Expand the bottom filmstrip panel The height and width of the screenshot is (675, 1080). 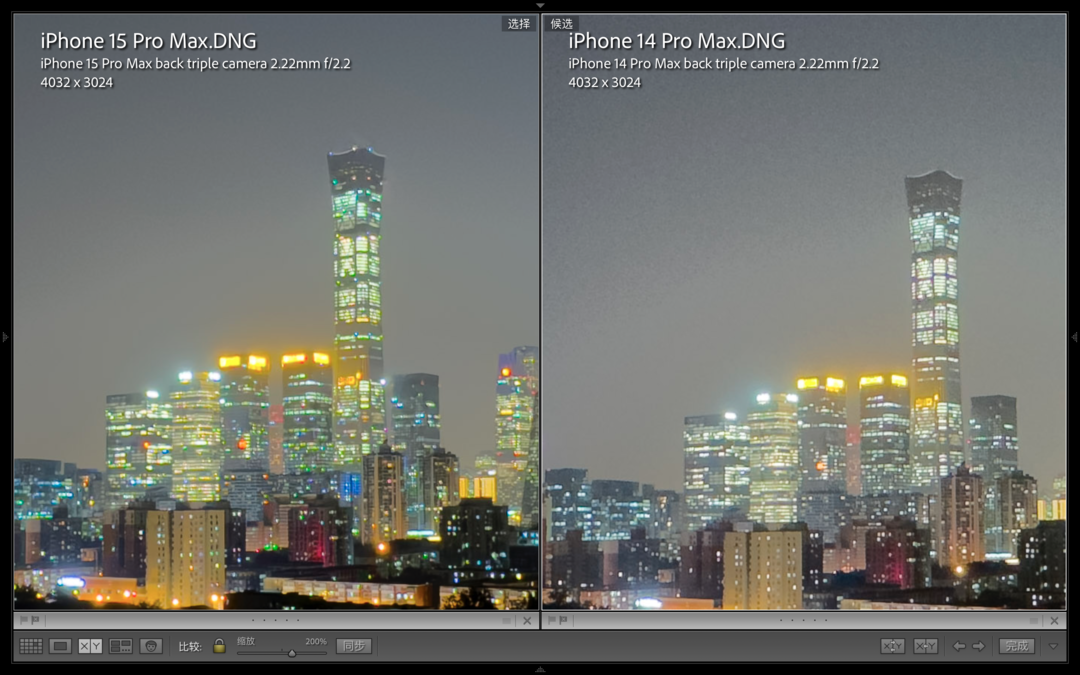click(540, 669)
